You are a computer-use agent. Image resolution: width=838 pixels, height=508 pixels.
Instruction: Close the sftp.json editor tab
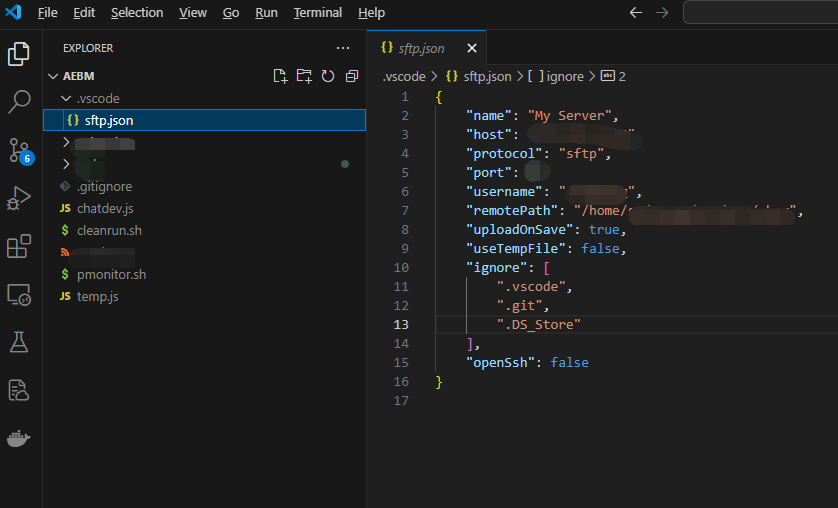472,48
